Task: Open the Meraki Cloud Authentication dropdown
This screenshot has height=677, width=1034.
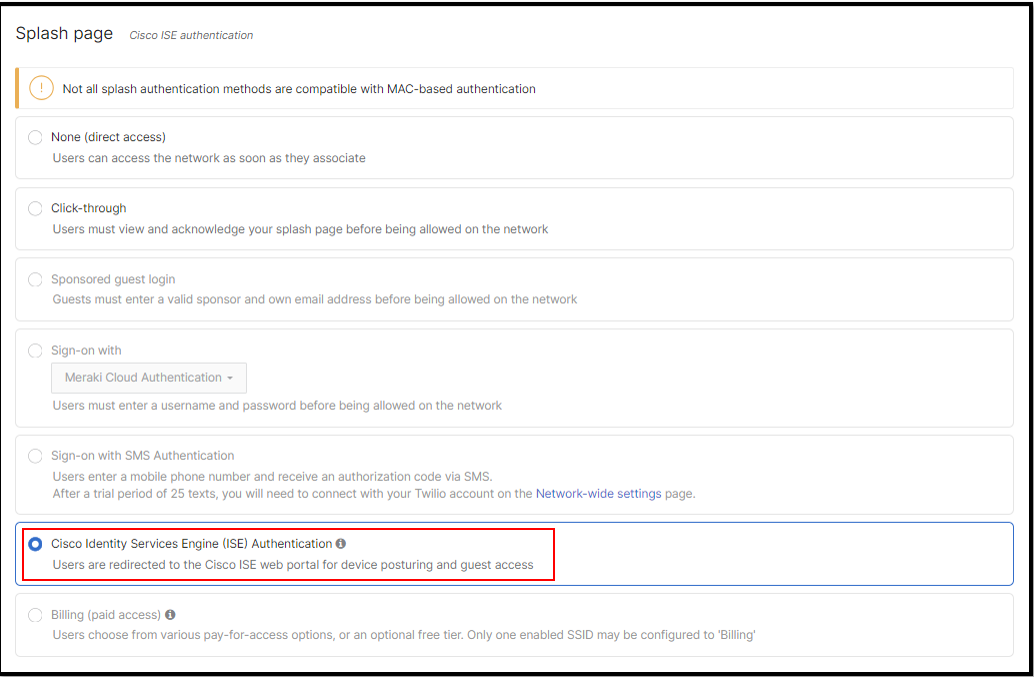Action: pos(149,378)
